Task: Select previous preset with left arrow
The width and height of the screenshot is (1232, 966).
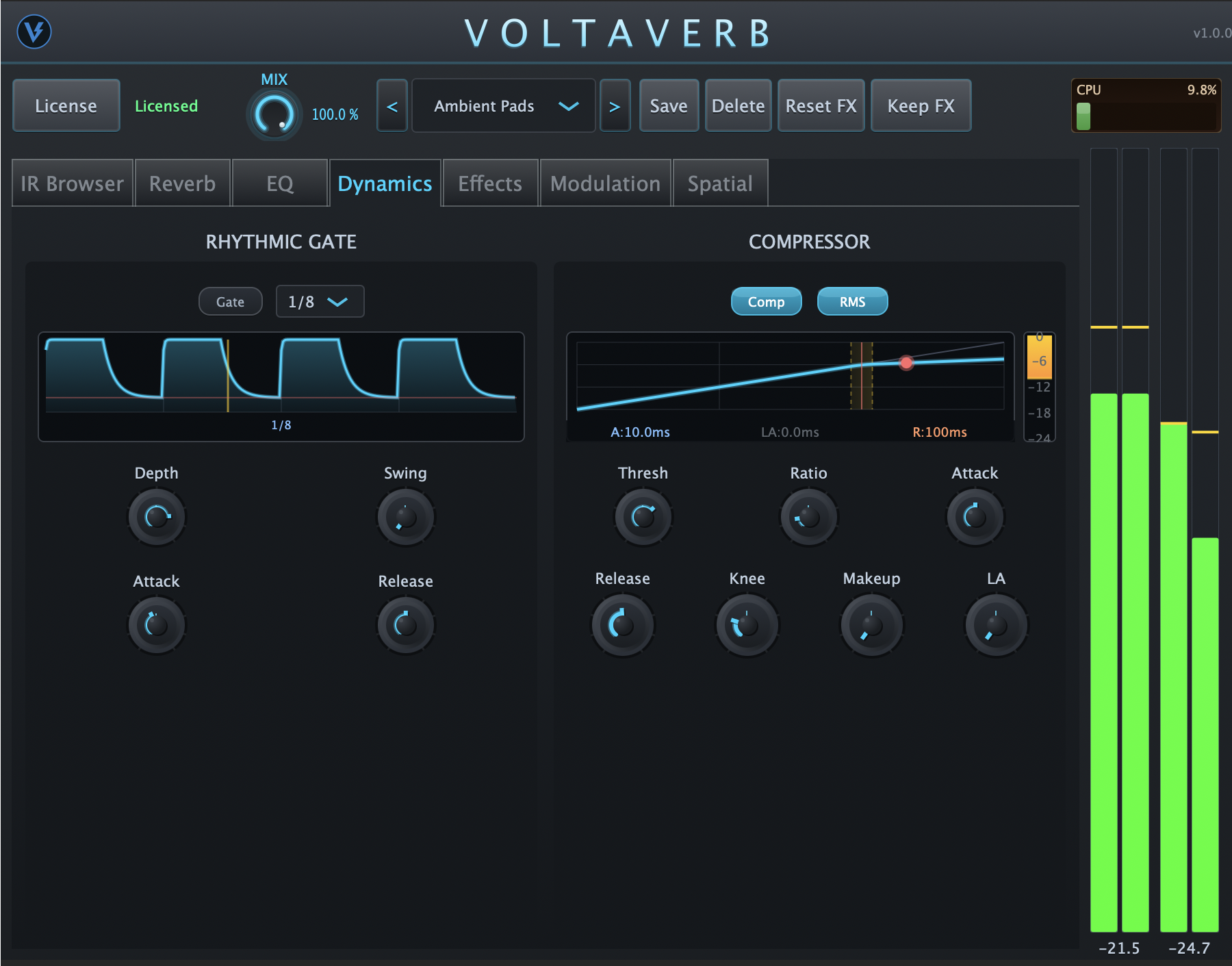Action: click(x=392, y=106)
